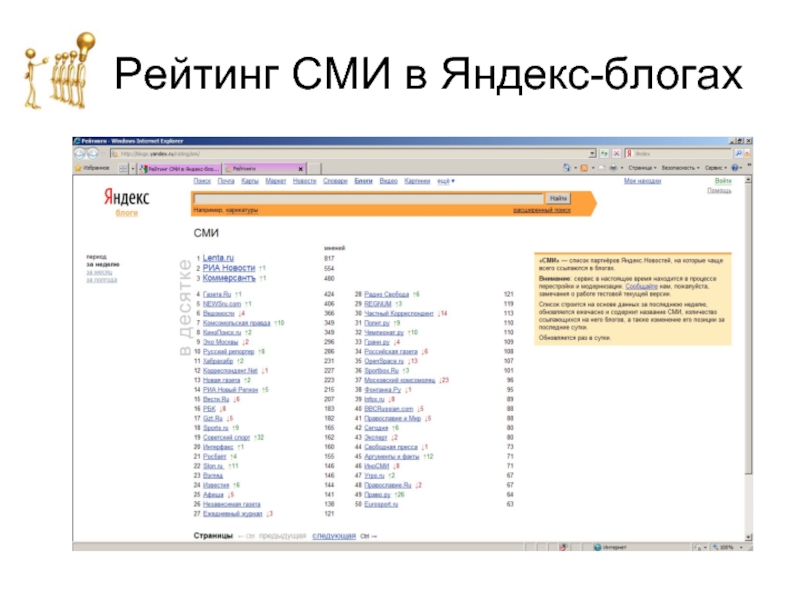This screenshot has width=800, height=600.
Task: Click the search magnifier in IE toolbar
Action: click(x=738, y=153)
